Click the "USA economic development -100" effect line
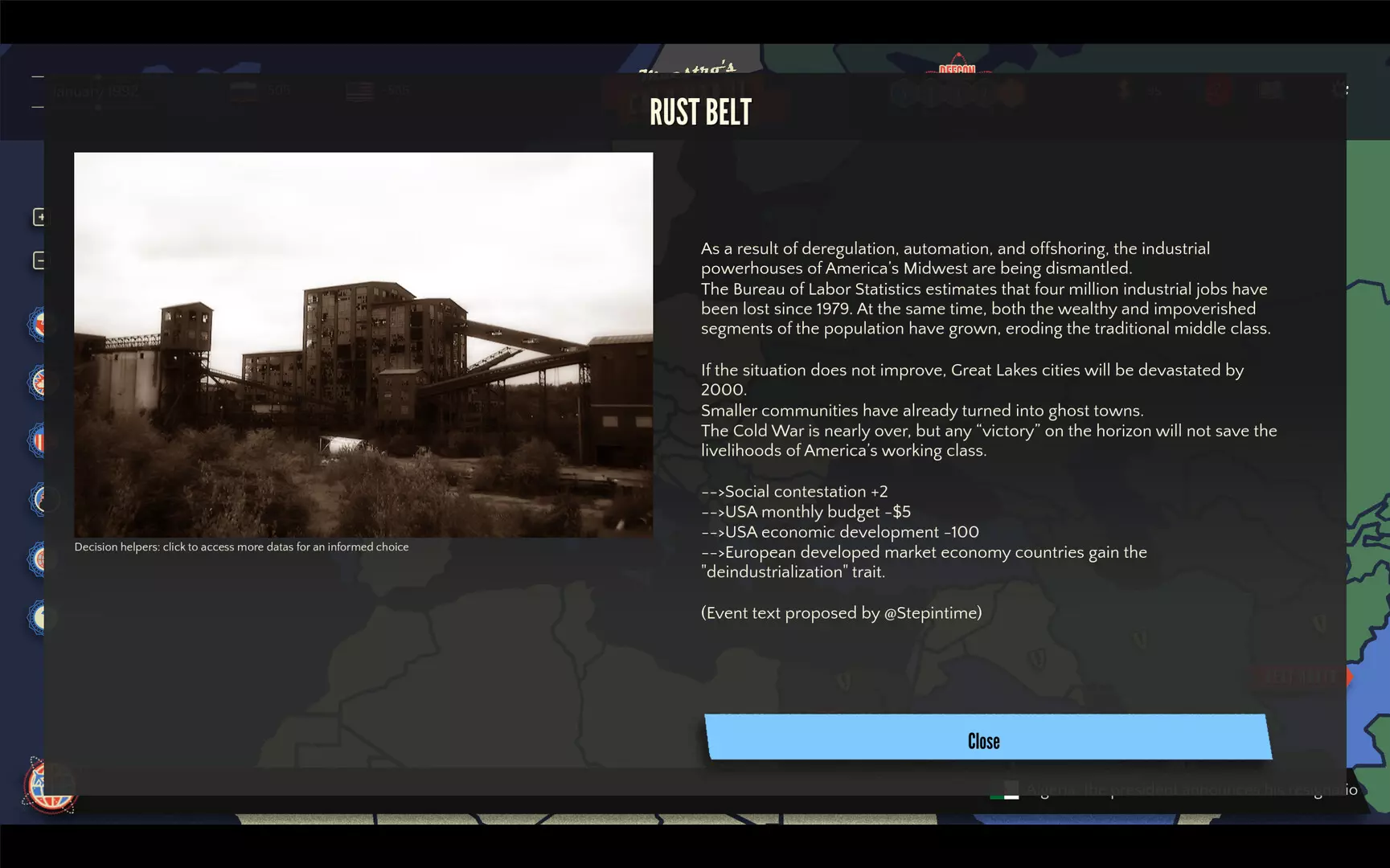 click(x=840, y=532)
